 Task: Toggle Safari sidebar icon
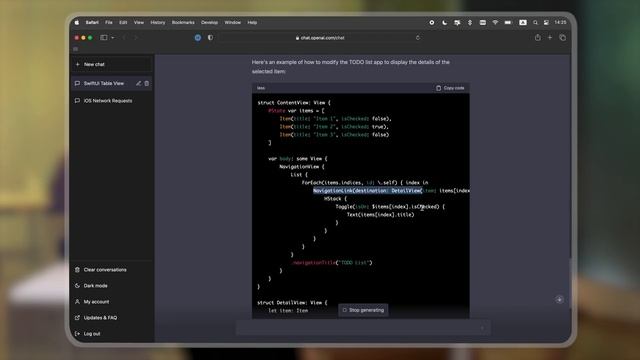coord(104,38)
